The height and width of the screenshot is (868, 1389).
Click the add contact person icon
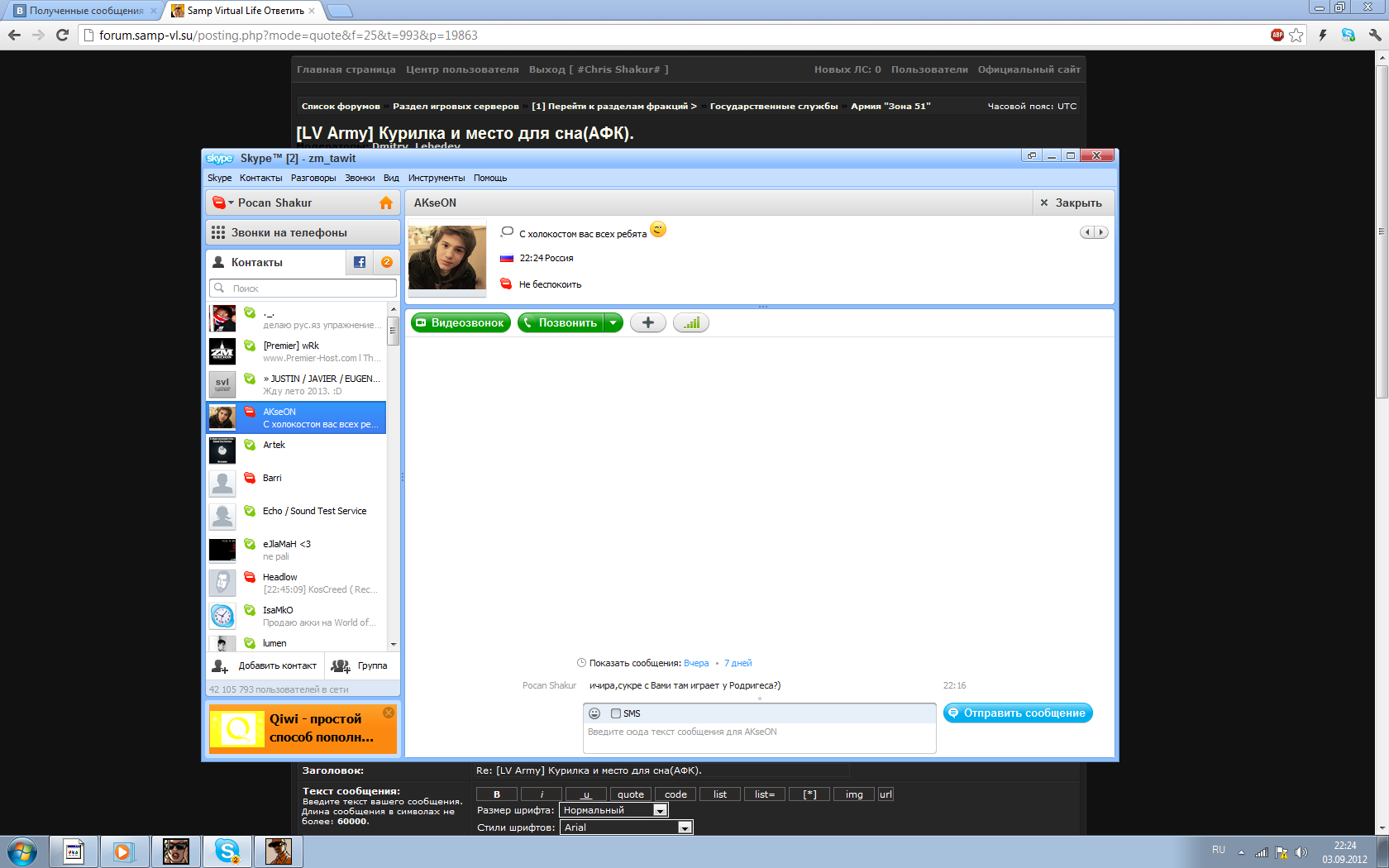tap(220, 665)
